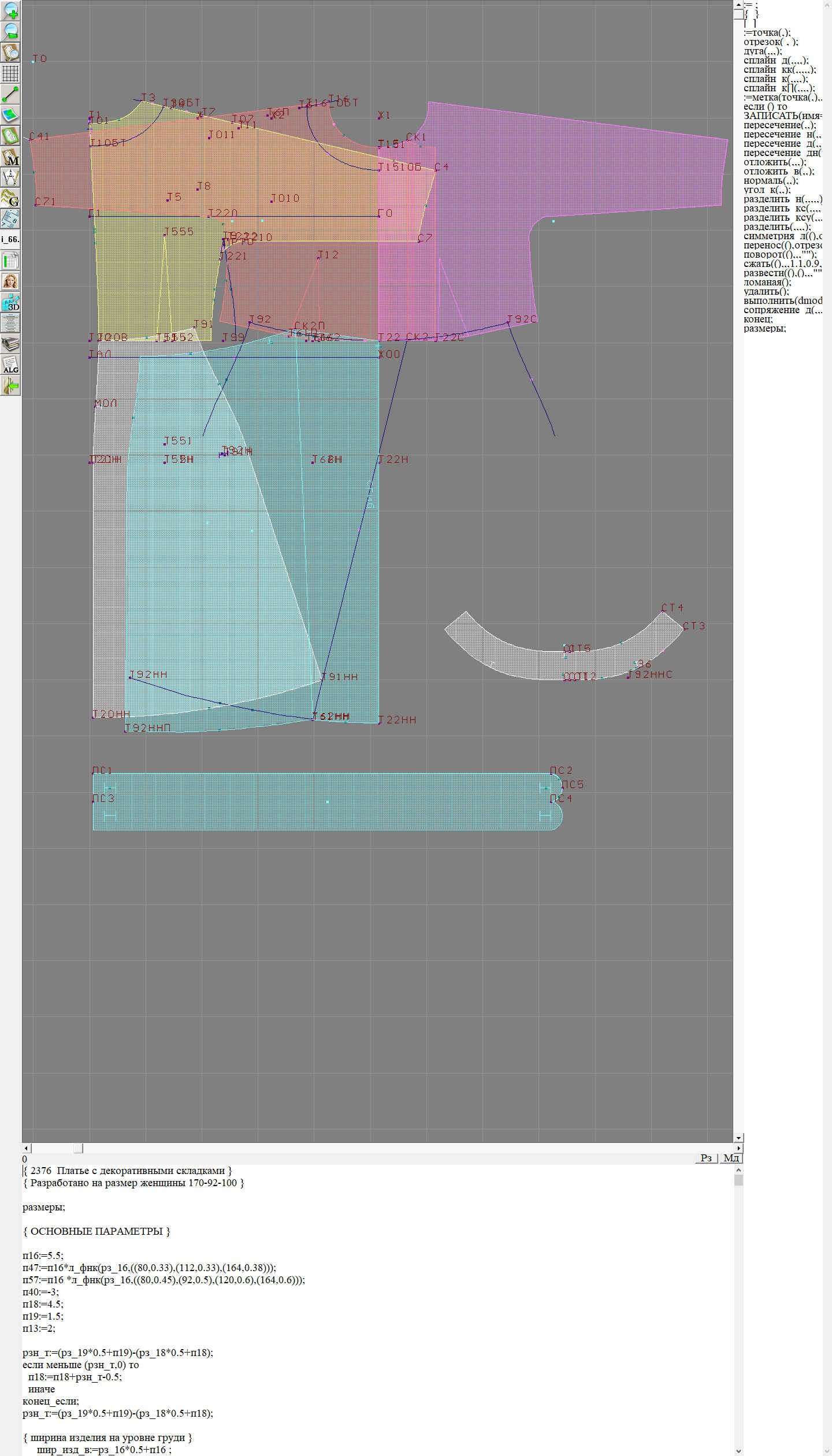This screenshot has height=1456, width=832.
Task: Open the woman portrait mannequin icon
Action: click(x=10, y=281)
